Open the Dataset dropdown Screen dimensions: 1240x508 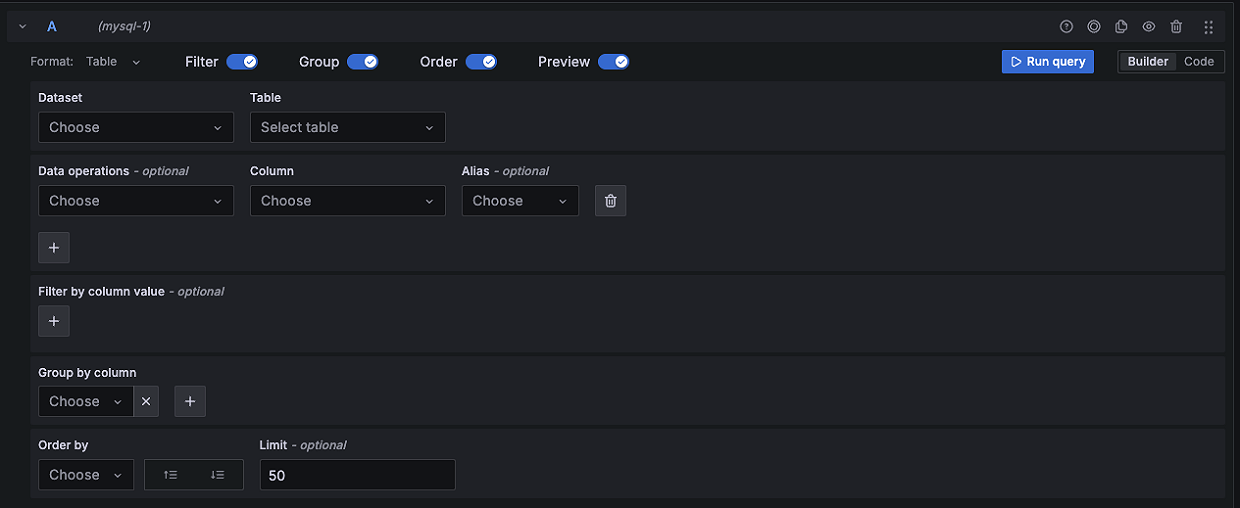(136, 127)
